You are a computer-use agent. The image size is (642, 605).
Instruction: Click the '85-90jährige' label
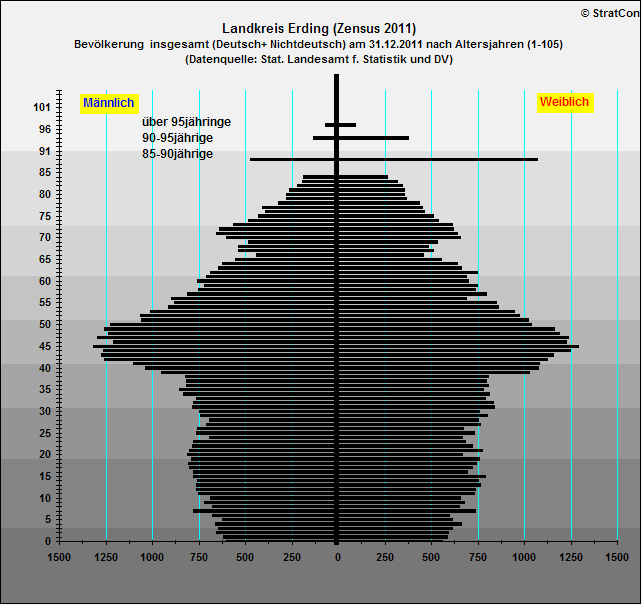point(177,154)
